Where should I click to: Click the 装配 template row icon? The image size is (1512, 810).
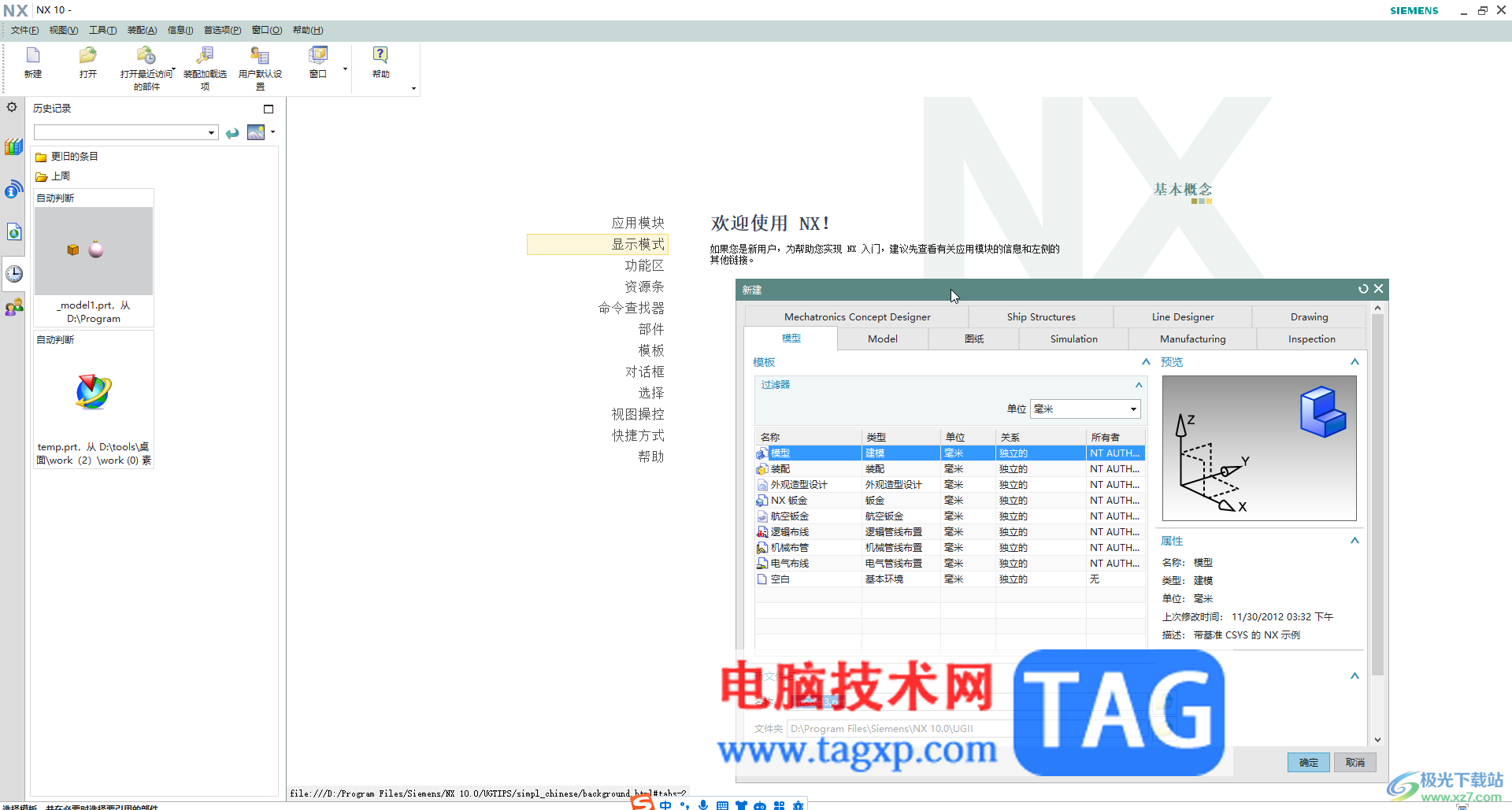(762, 469)
